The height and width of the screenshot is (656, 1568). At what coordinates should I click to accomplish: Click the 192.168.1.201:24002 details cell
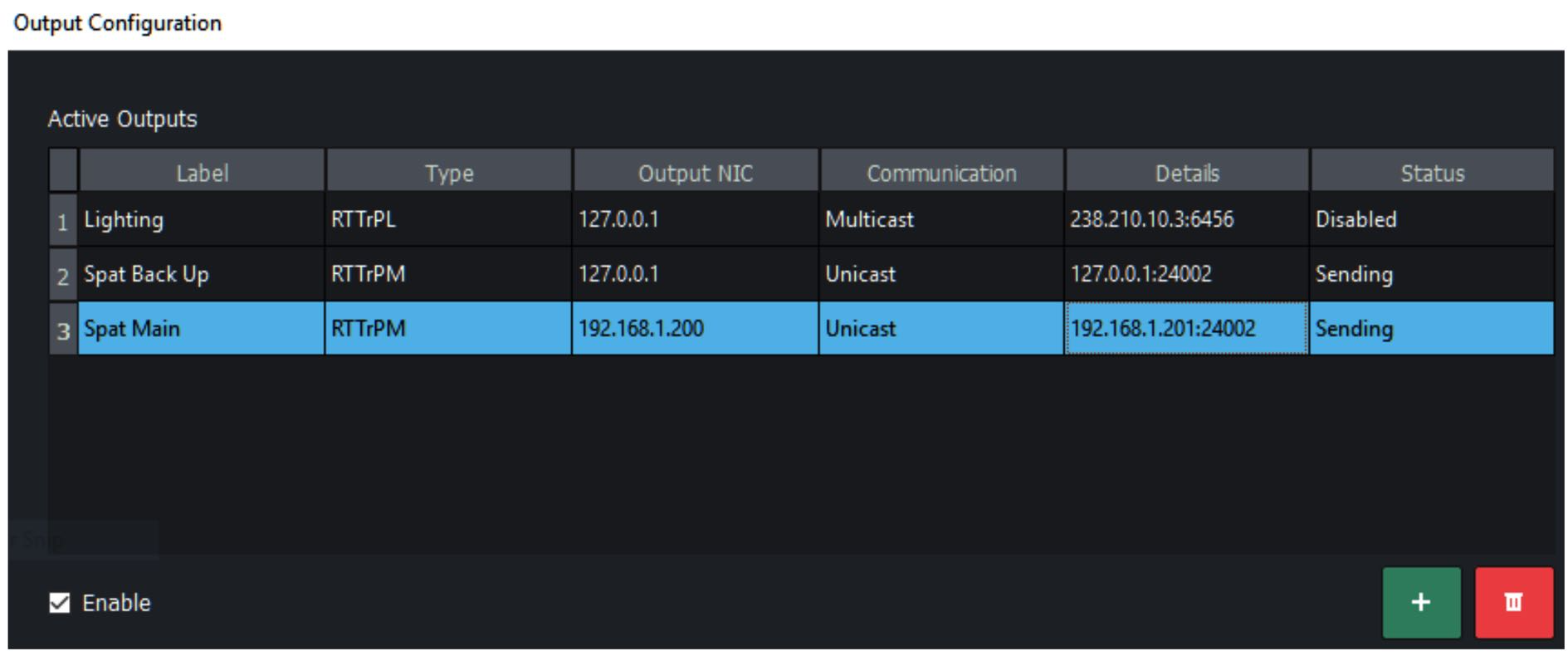(x=1187, y=329)
